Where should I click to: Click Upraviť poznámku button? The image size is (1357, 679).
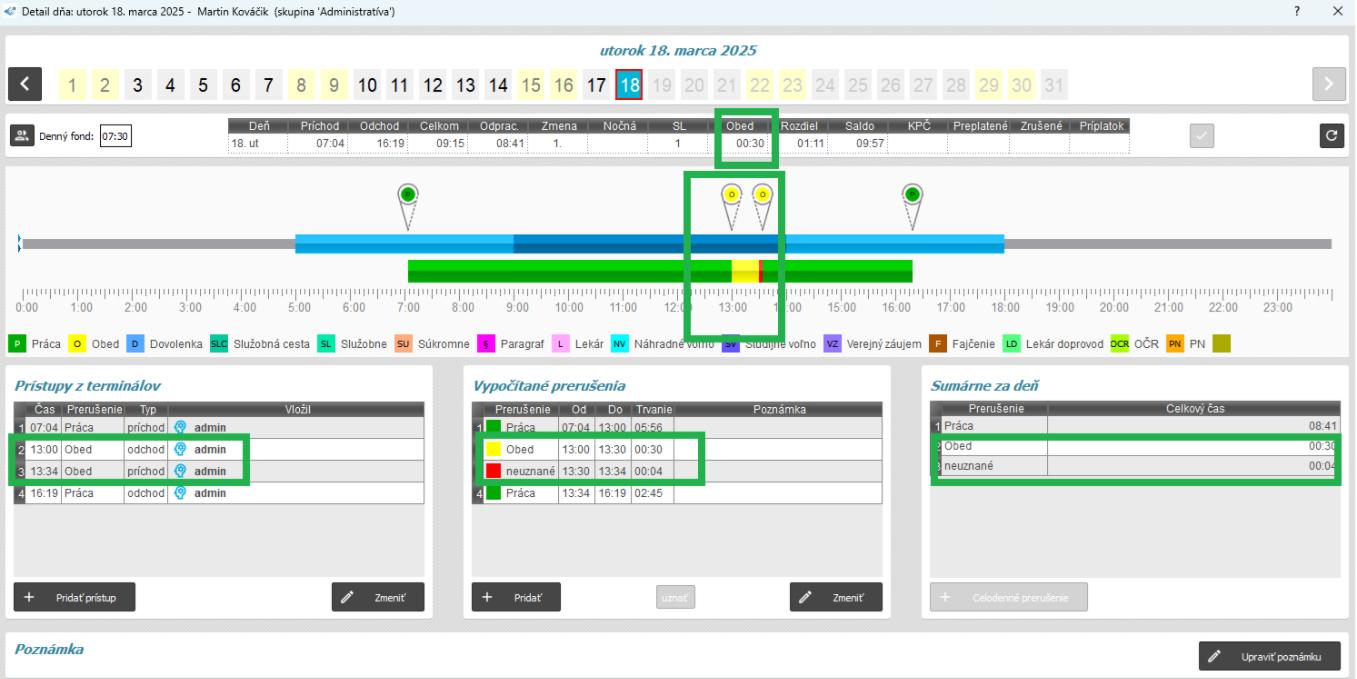[x=1269, y=657]
